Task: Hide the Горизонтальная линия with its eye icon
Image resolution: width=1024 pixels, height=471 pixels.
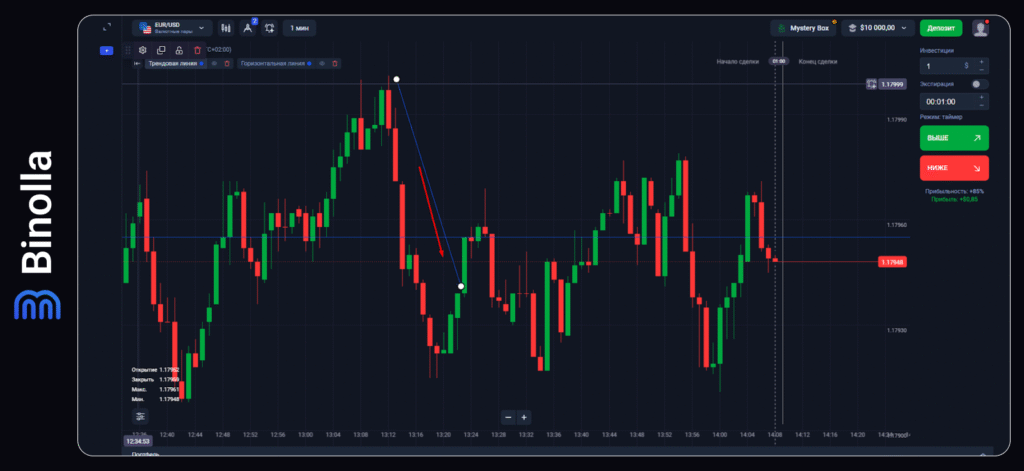Action: [x=322, y=64]
